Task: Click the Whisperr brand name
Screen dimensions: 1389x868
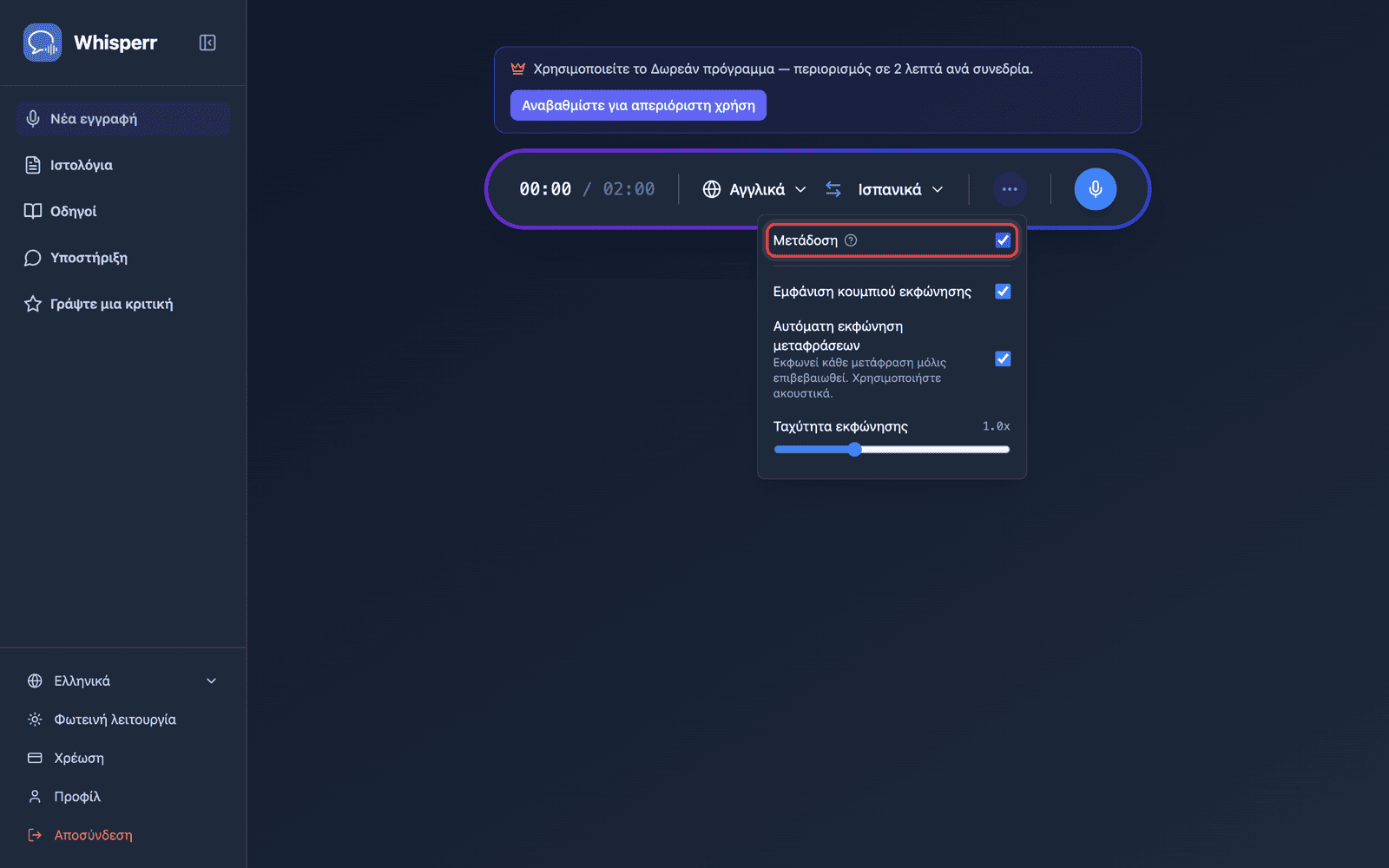Action: [x=115, y=43]
